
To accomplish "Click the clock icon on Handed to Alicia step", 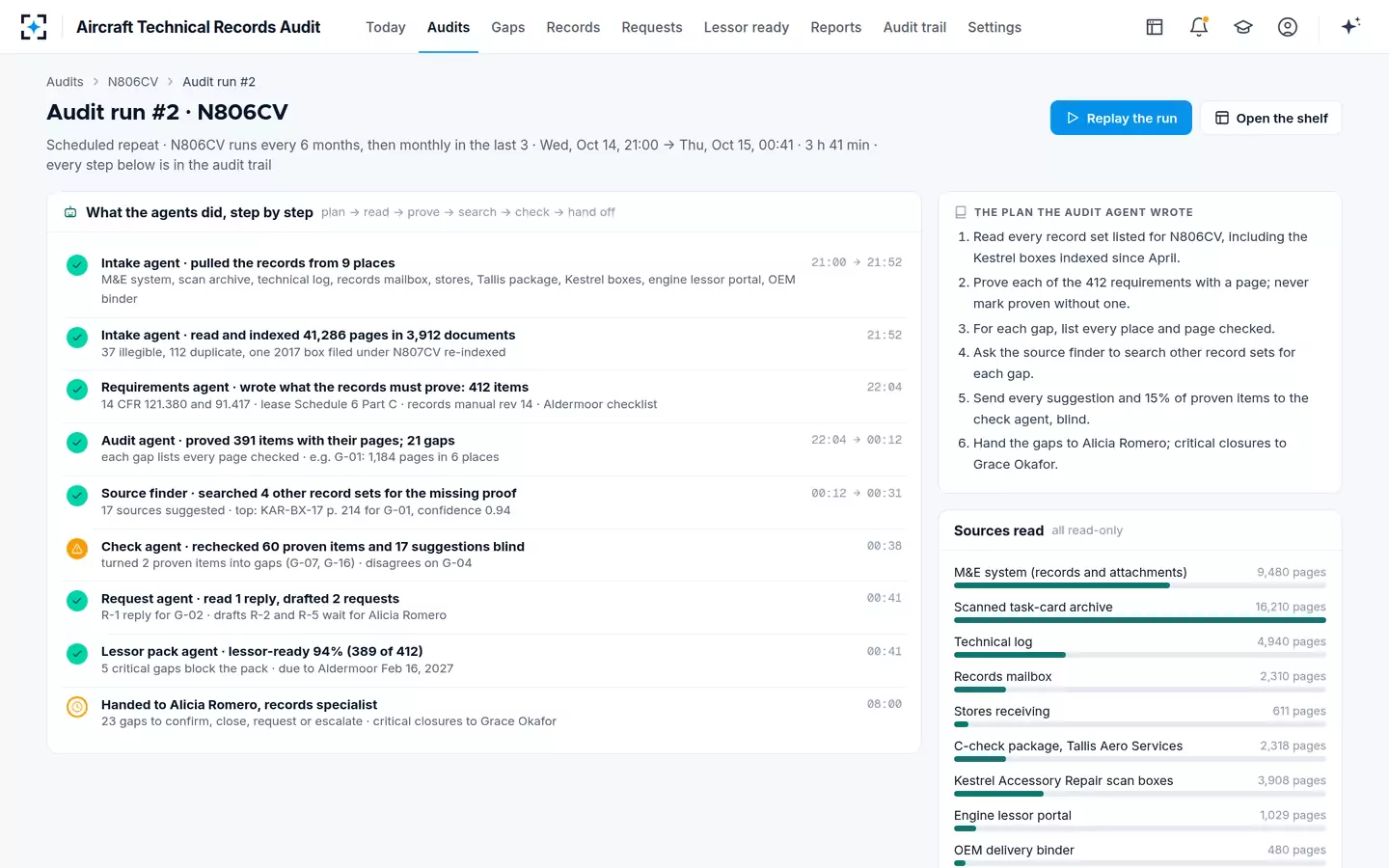I will coord(77,707).
